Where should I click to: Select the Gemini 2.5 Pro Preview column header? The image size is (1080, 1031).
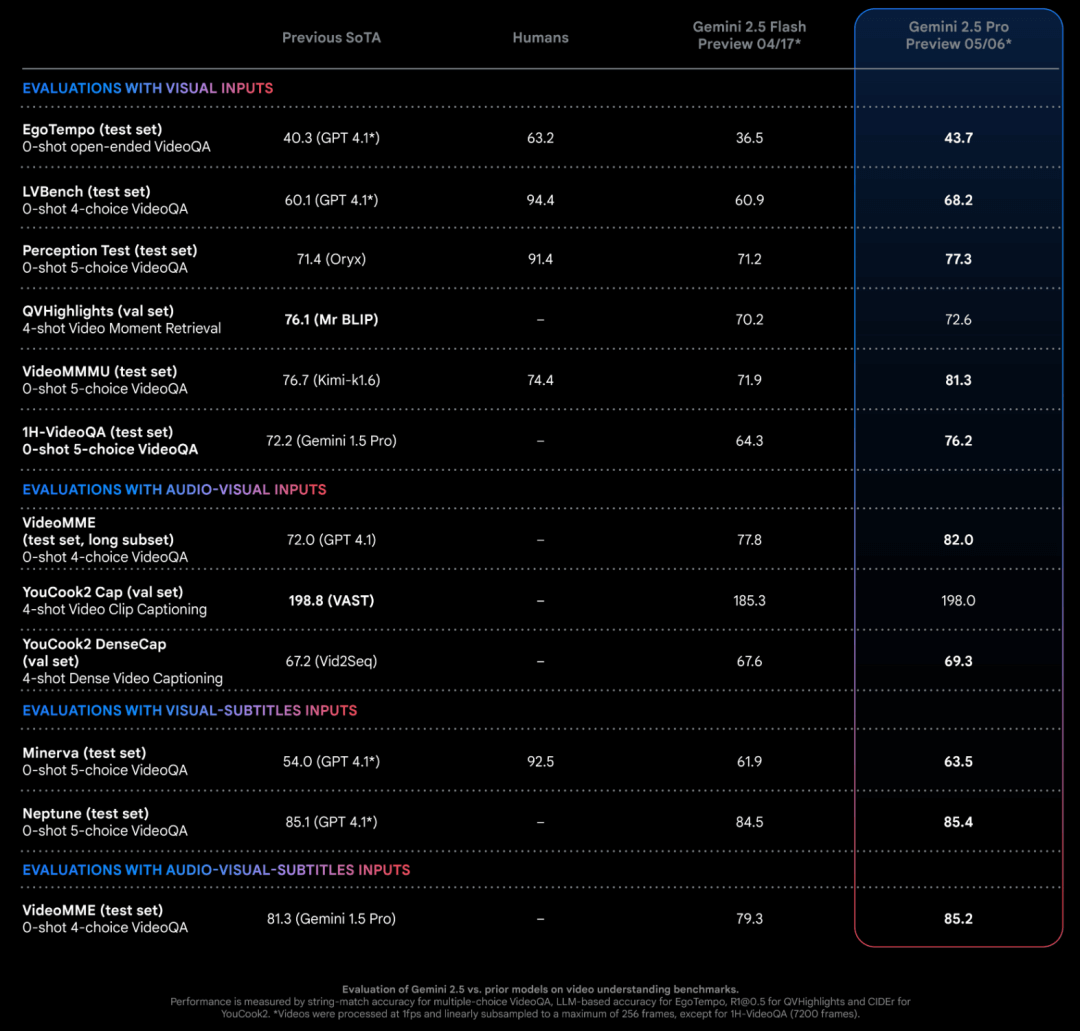pos(958,35)
